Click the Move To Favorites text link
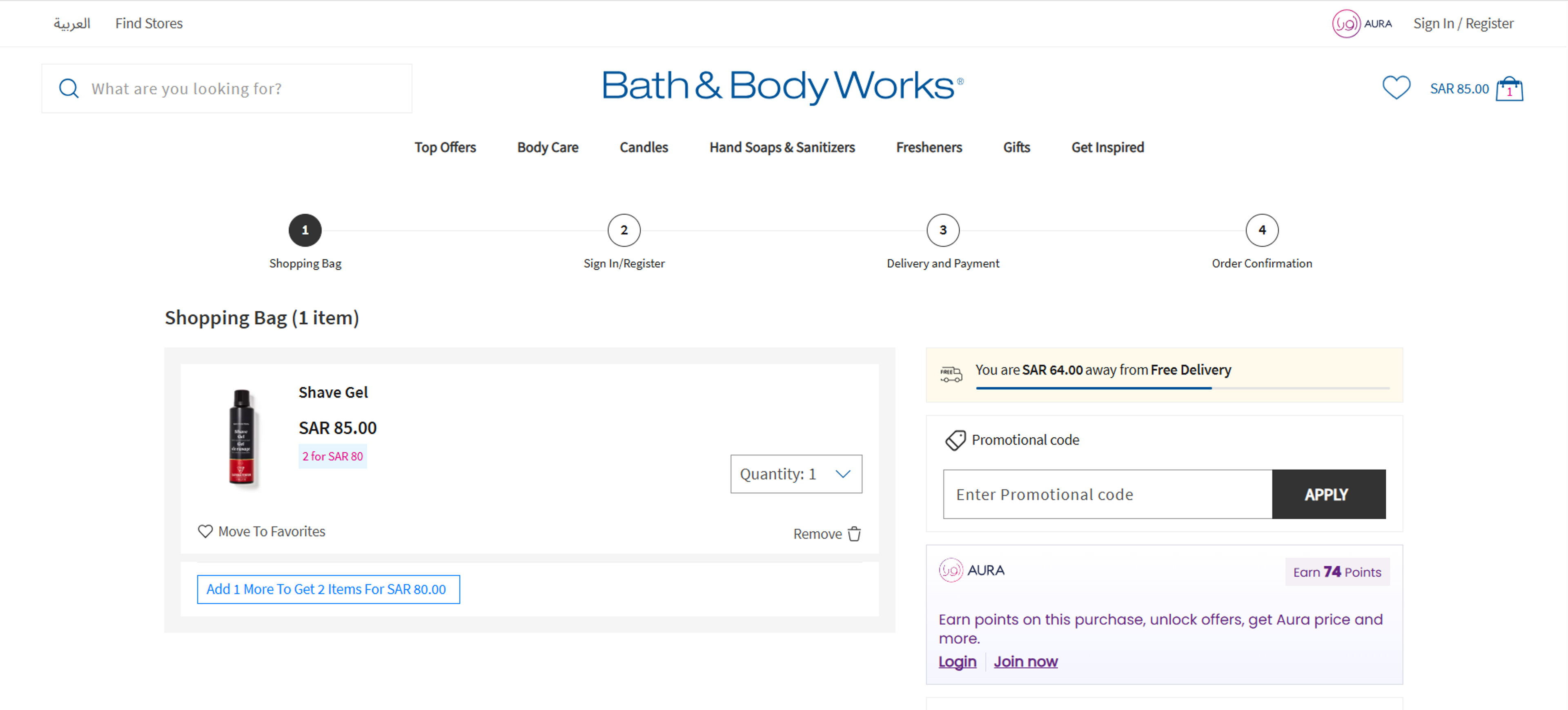 [272, 531]
